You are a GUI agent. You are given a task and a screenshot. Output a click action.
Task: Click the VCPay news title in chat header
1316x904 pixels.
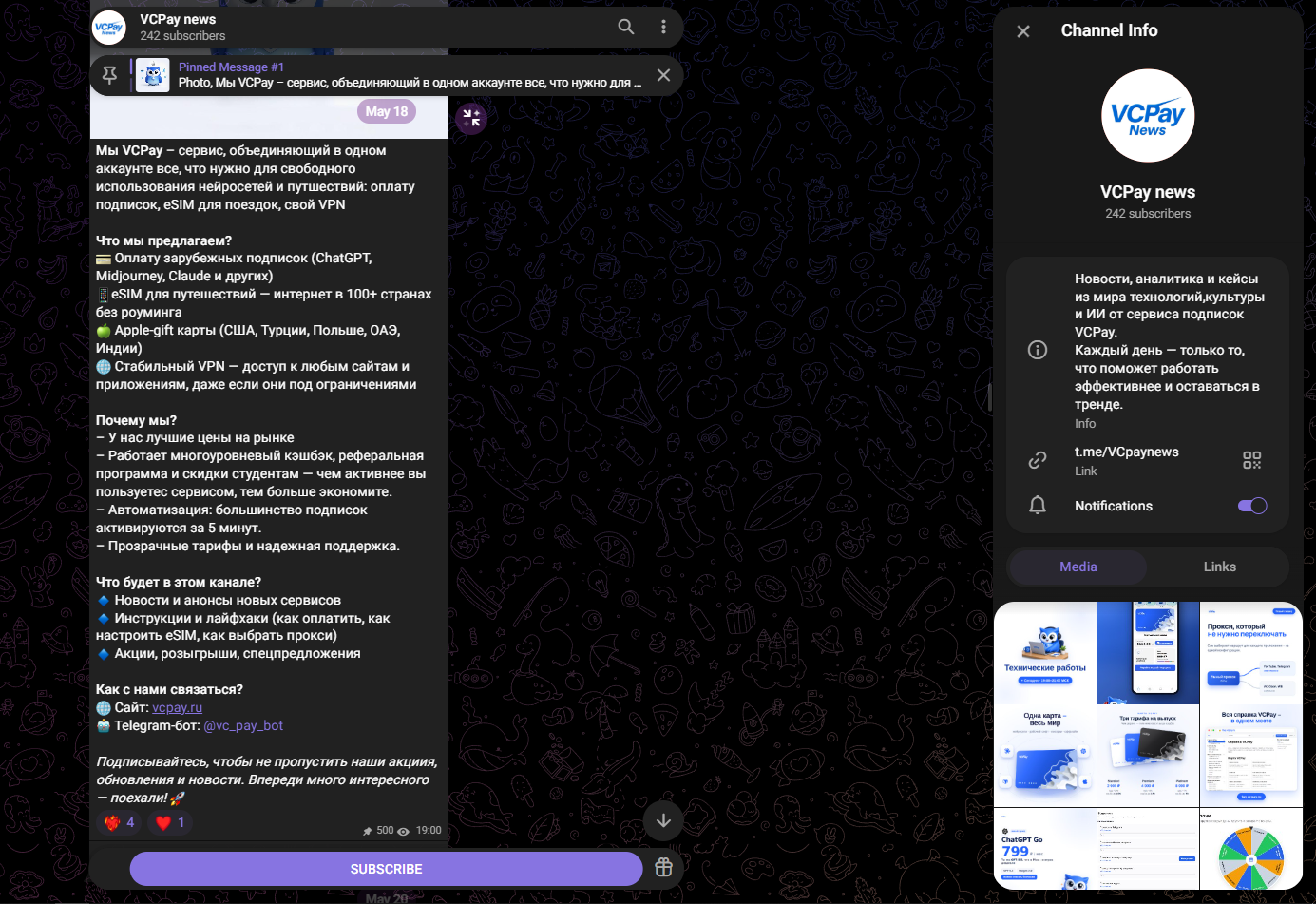178,19
